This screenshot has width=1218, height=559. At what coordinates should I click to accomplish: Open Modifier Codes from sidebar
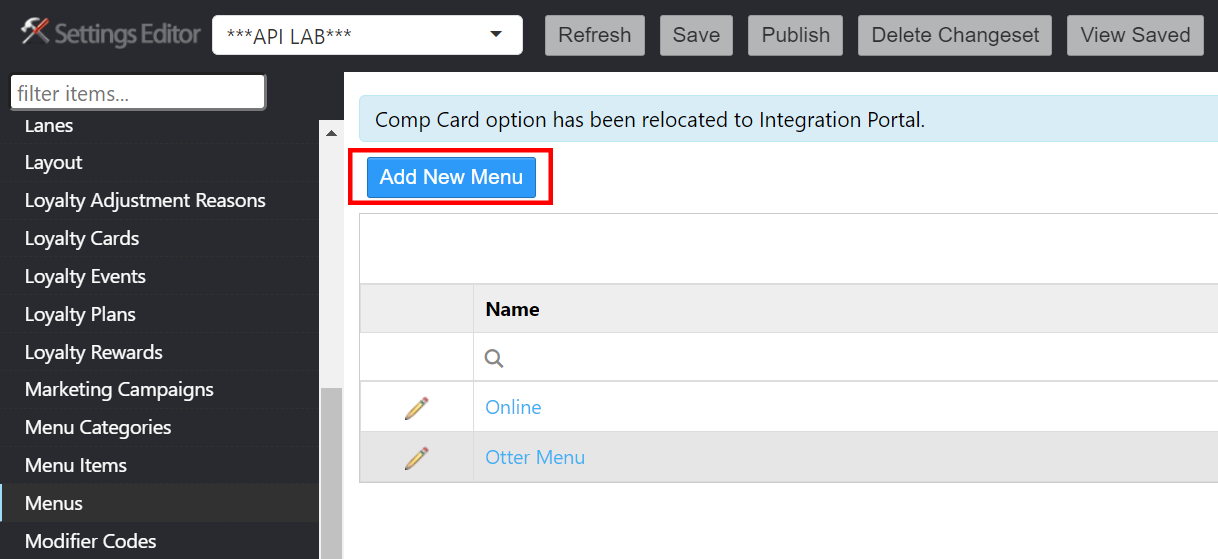coord(91,541)
